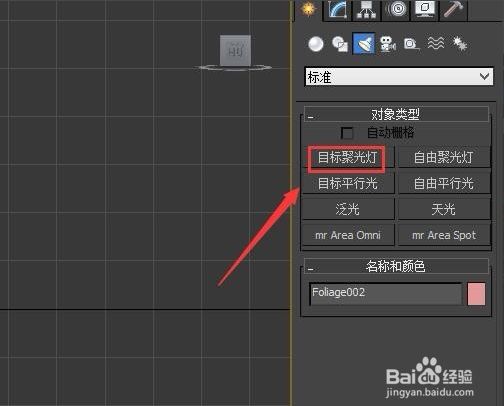Open the 标准 light type dropdown
Screen dimensions: 504x406
(399, 77)
